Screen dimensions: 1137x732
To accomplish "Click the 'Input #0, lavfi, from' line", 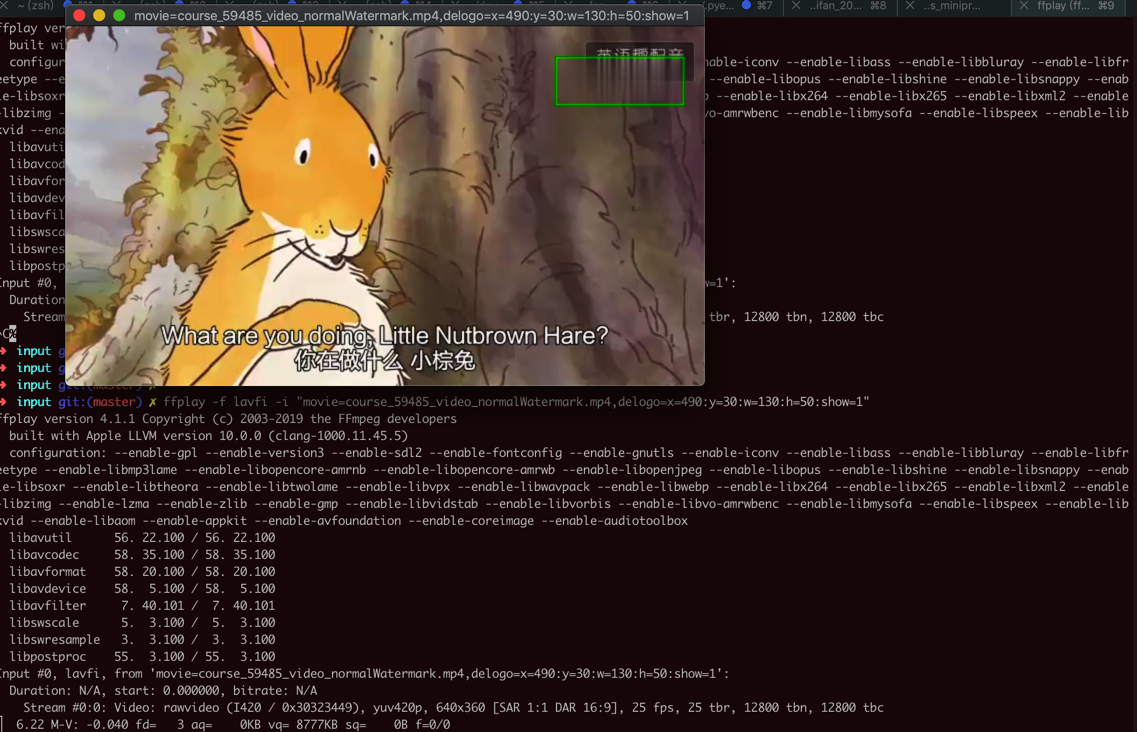I will (x=364, y=674).
